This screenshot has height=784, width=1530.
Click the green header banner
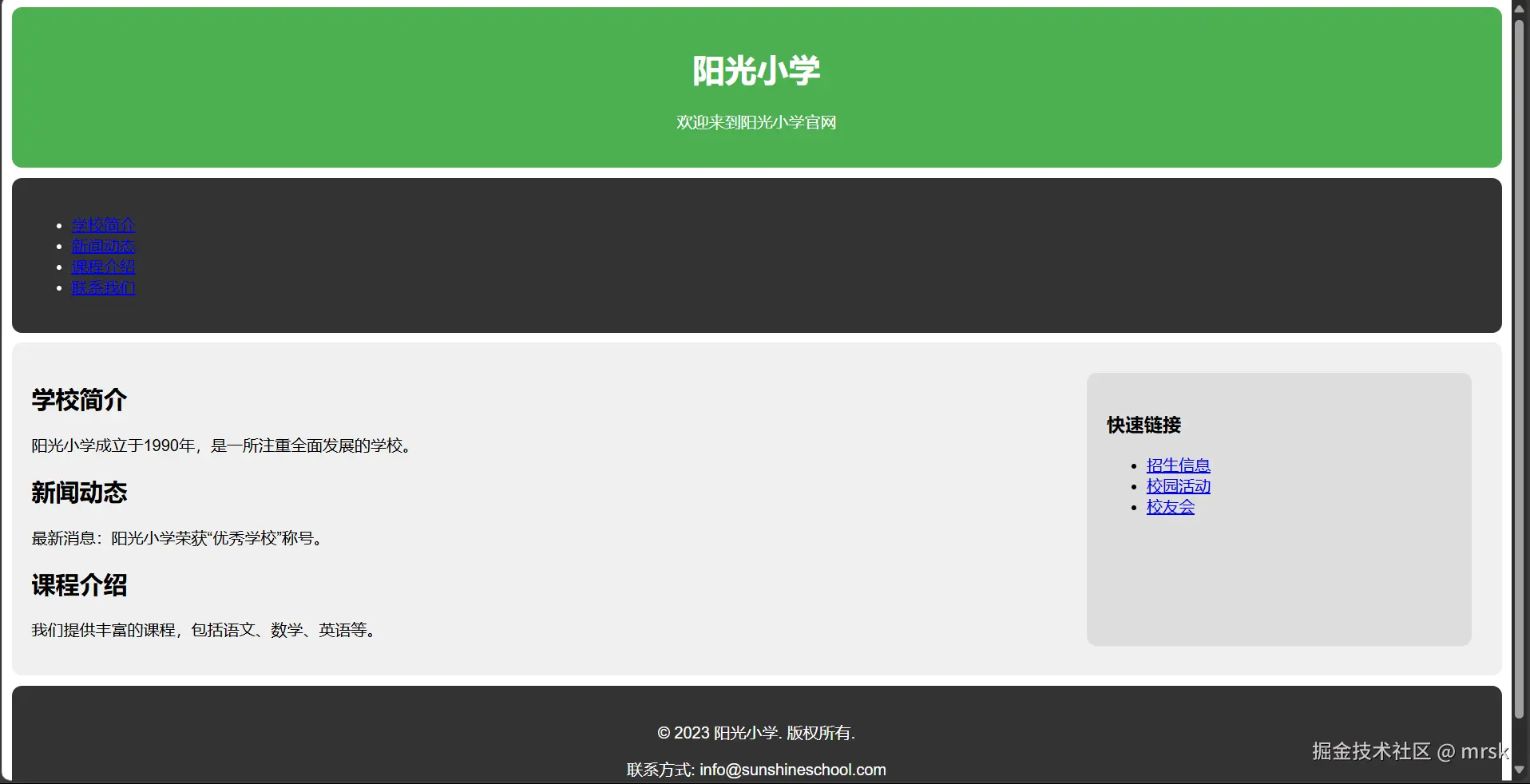[x=755, y=88]
